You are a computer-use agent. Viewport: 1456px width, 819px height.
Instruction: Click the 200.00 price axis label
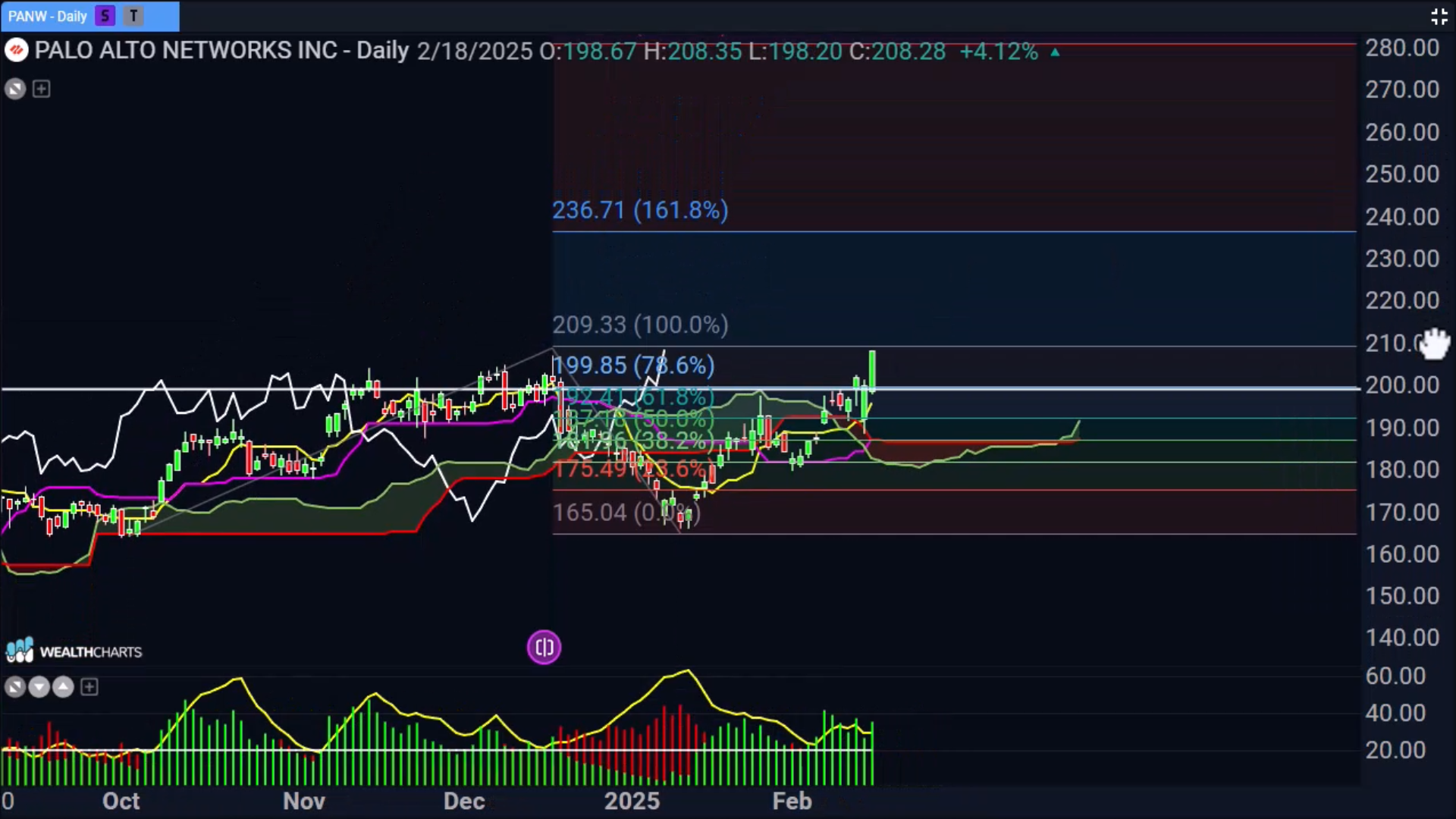(x=1402, y=385)
